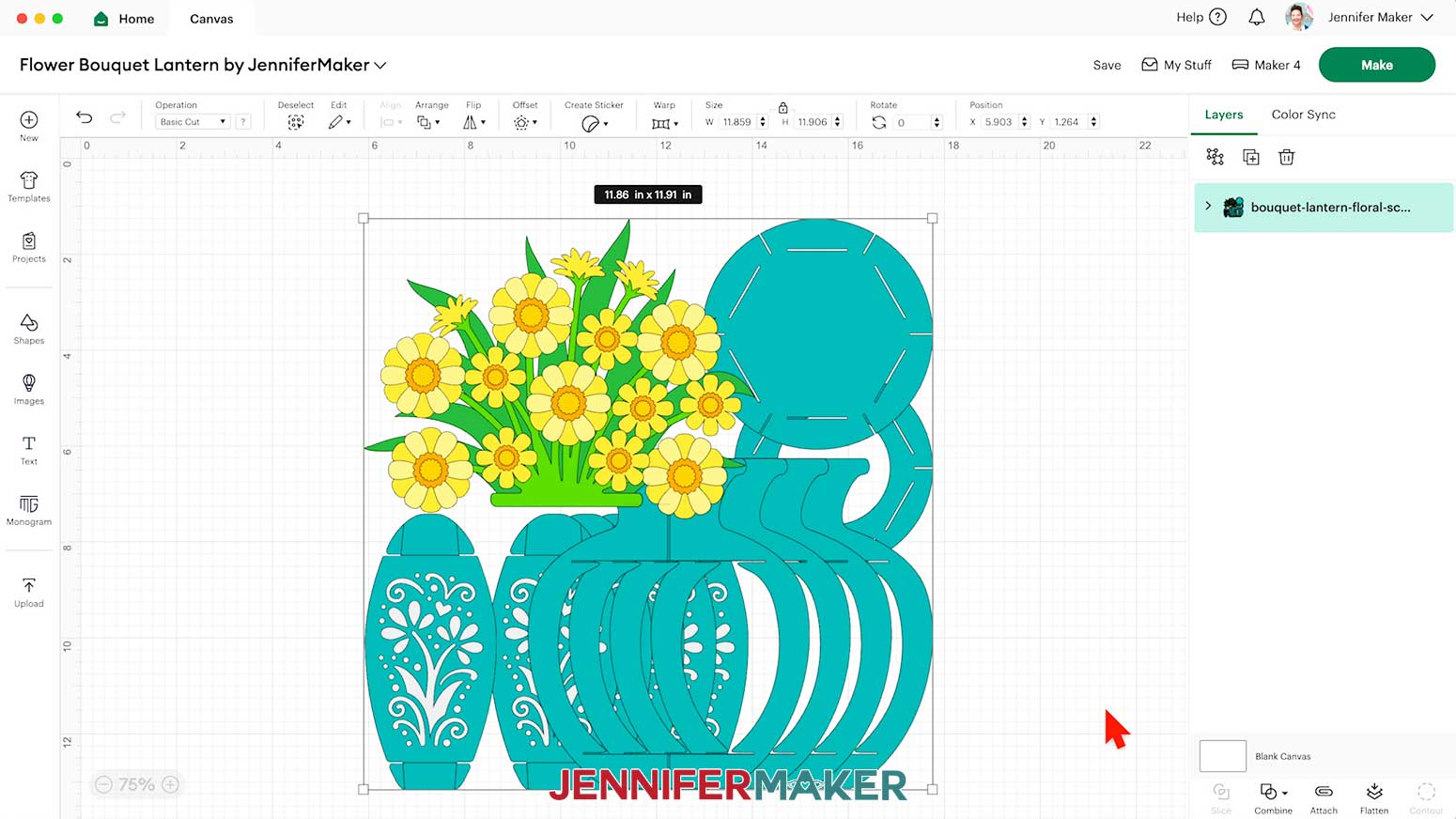Open the Jennifer Maker account menu
1456x819 pixels.
(x=1361, y=17)
